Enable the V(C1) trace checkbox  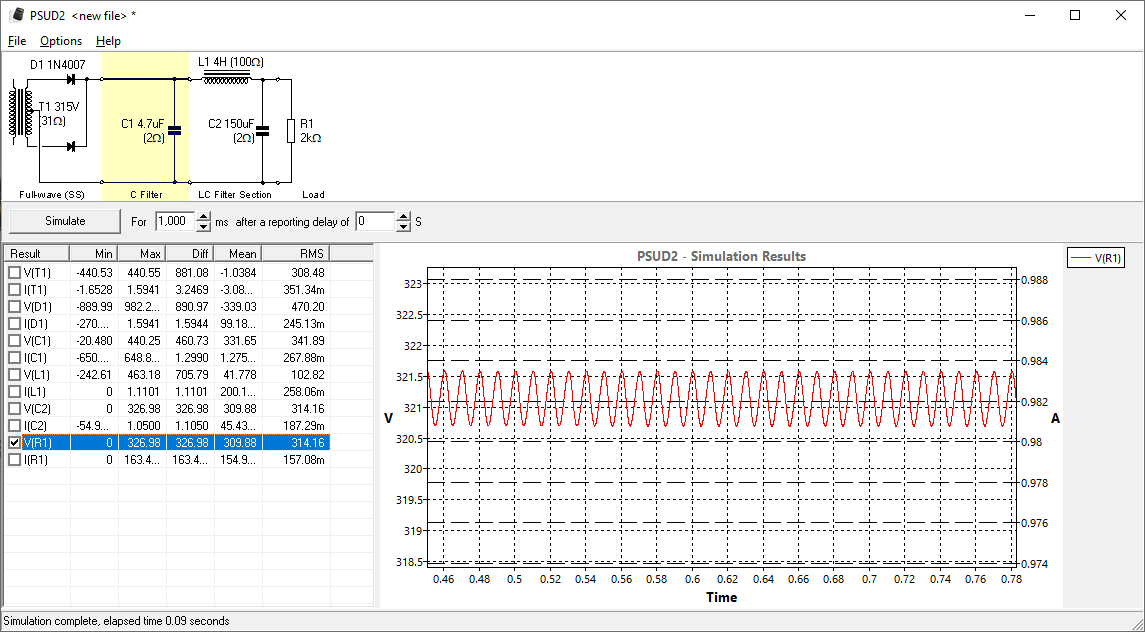coord(14,340)
